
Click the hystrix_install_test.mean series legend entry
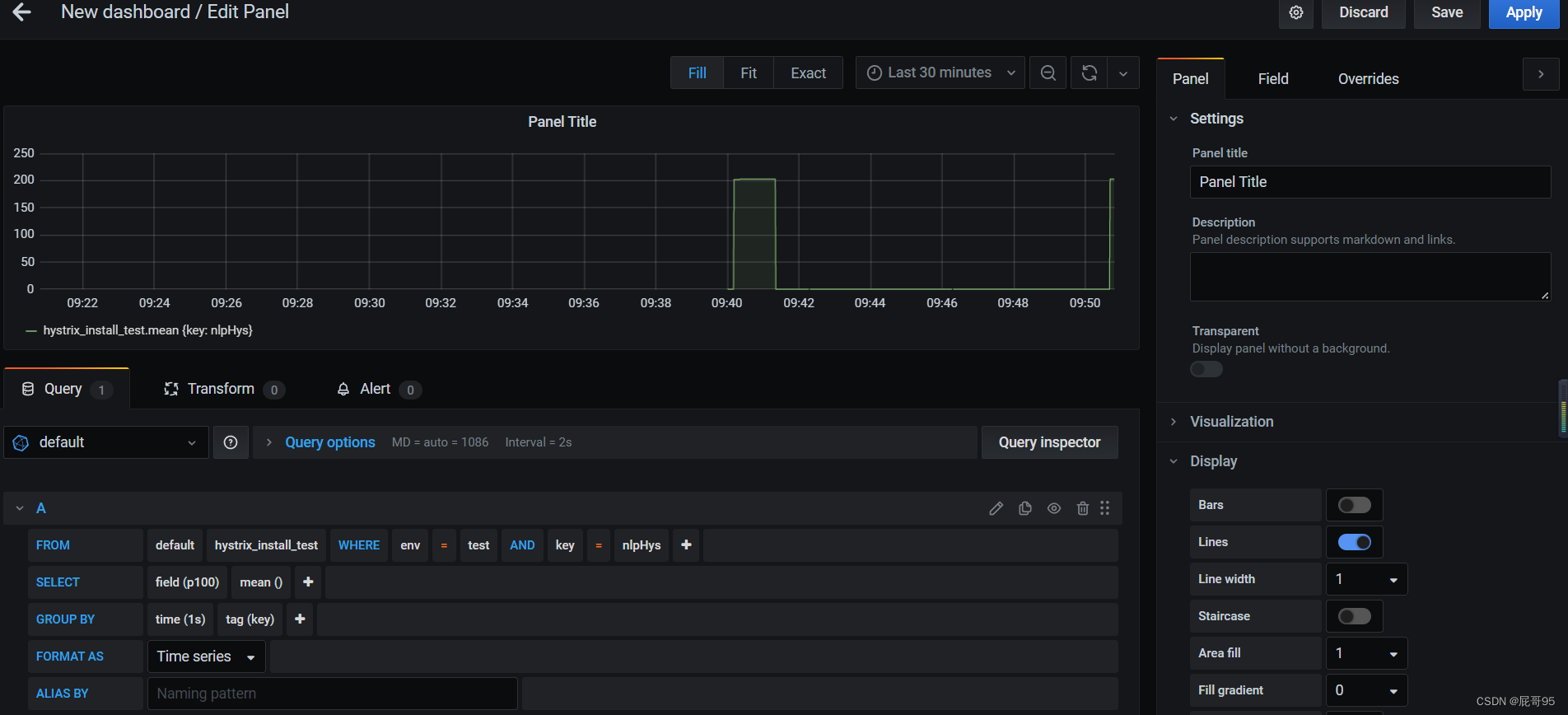[x=147, y=330]
